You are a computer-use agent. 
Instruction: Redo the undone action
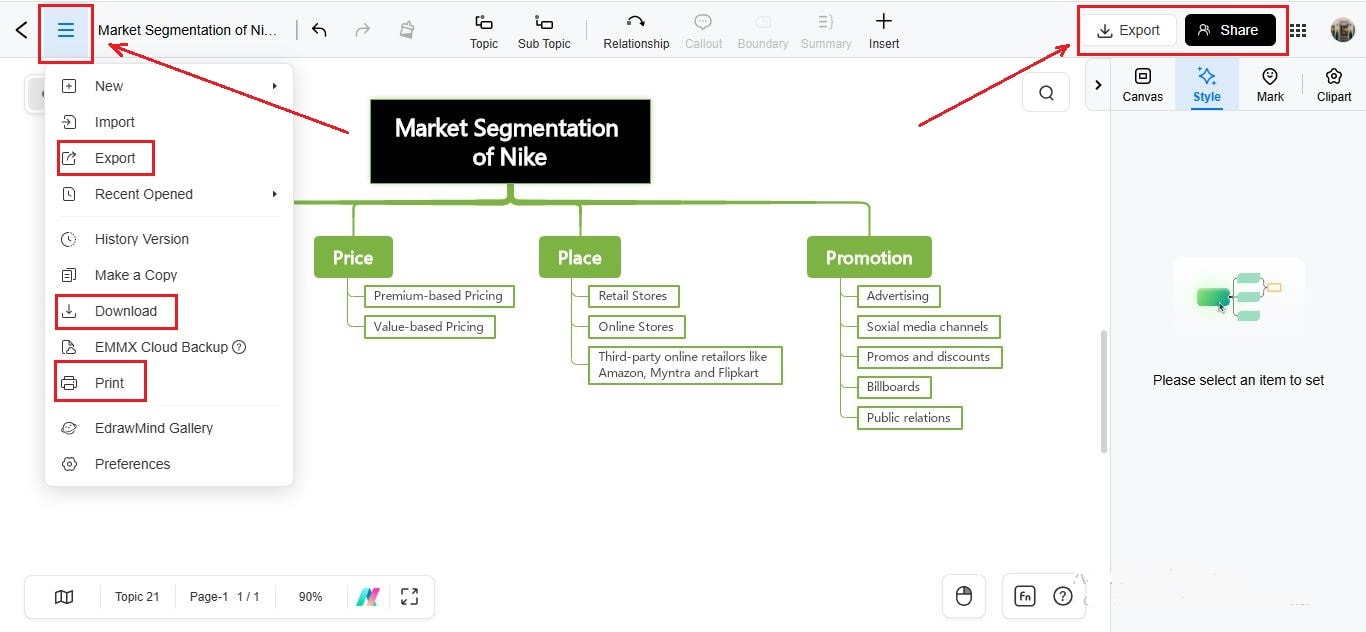(363, 30)
